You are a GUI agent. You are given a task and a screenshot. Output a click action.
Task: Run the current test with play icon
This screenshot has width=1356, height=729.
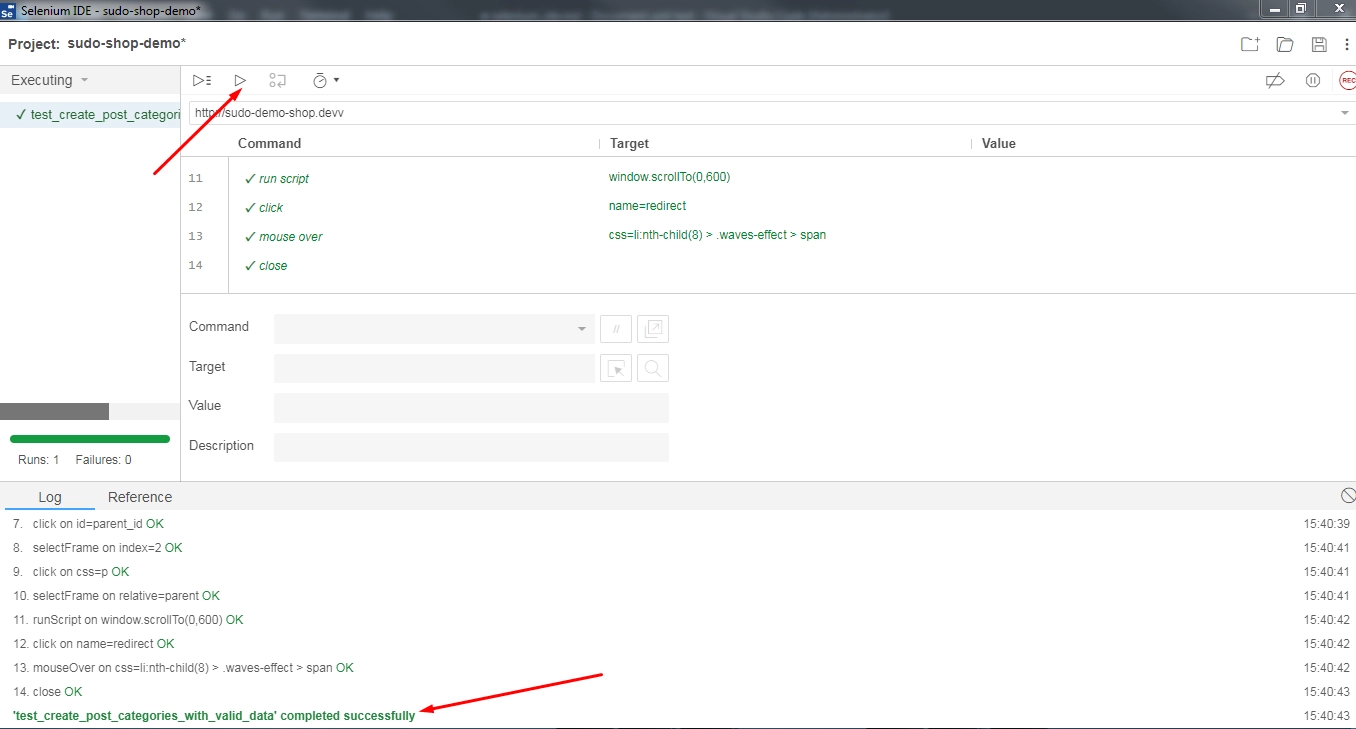tap(240, 80)
